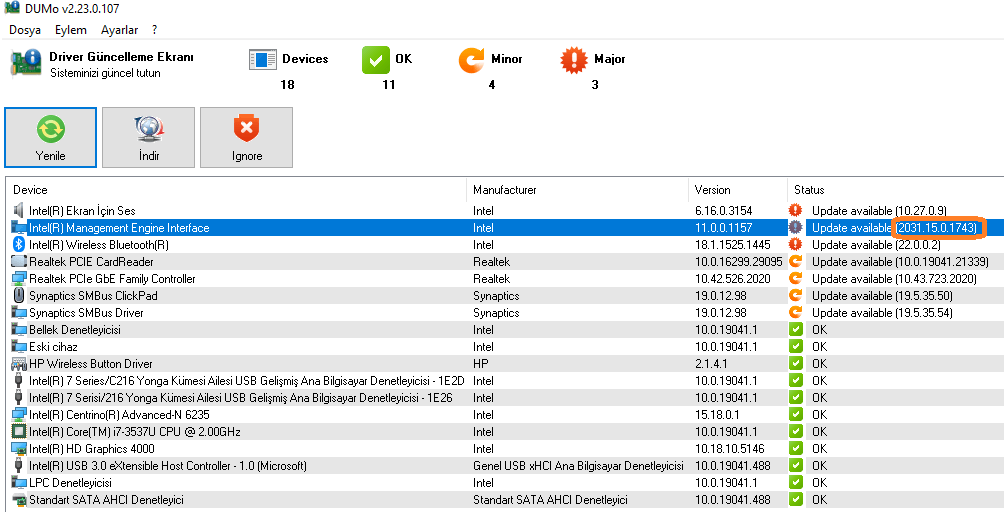Click the major alert icon for version 10.27.0.9
Viewport: 1004px width, 512px height.
pyautogui.click(x=795, y=211)
